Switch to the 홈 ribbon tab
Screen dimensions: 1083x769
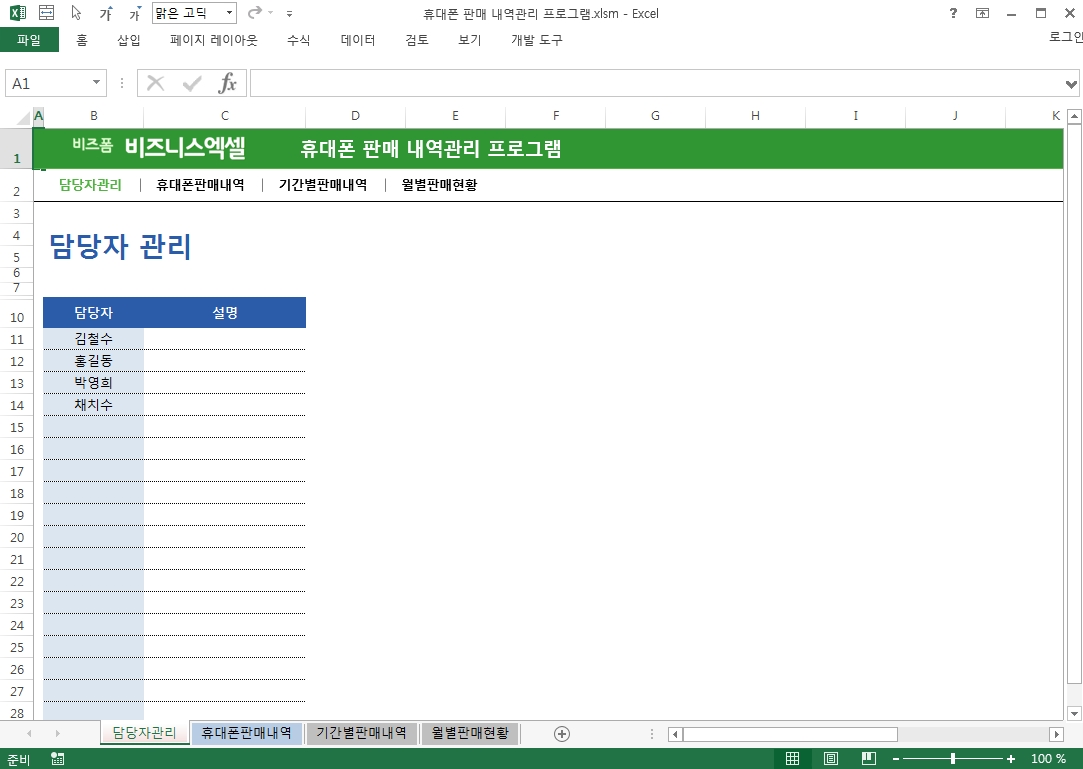(x=82, y=40)
